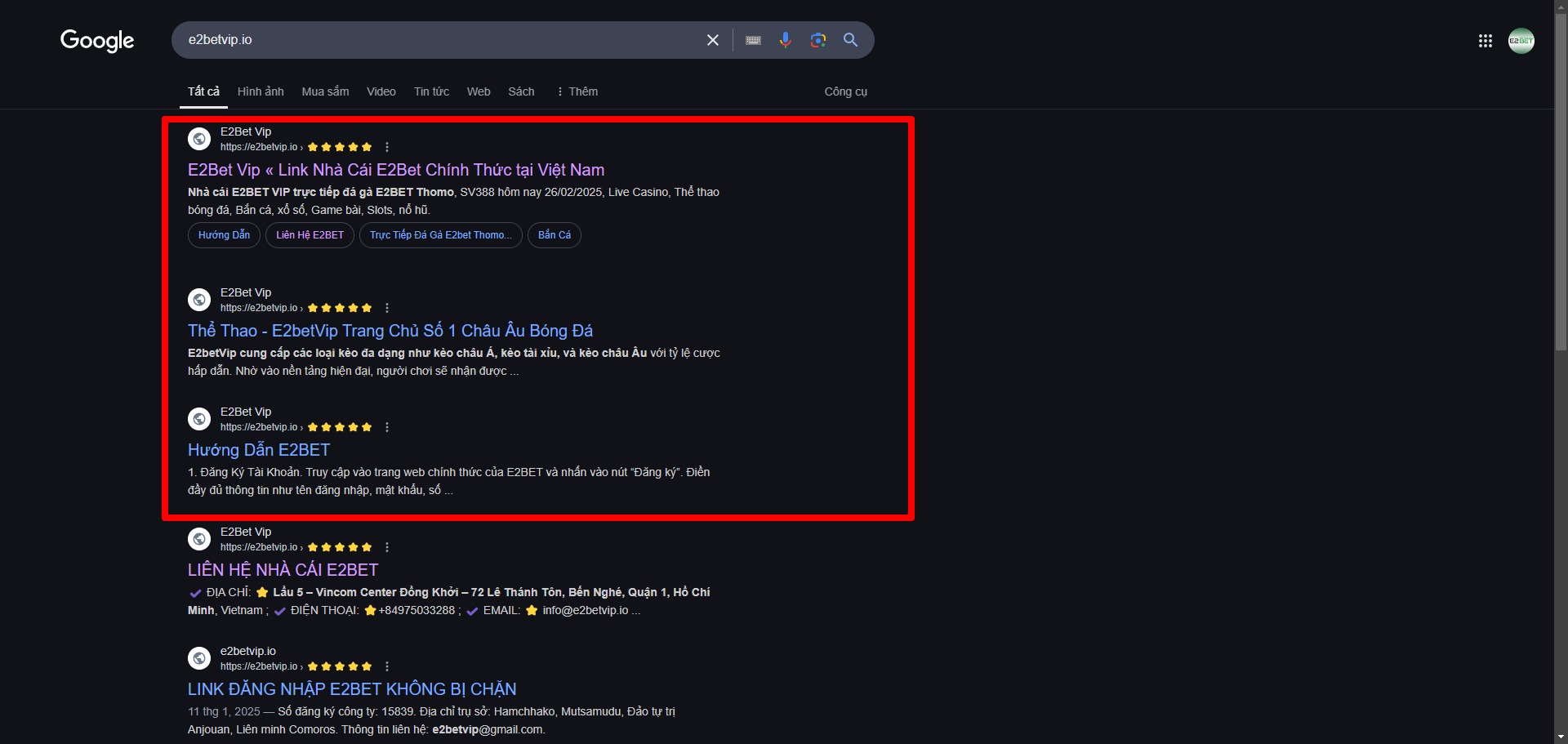Open the on-screen keyboard input tool
Viewport: 1568px width, 744px height.
click(x=754, y=40)
